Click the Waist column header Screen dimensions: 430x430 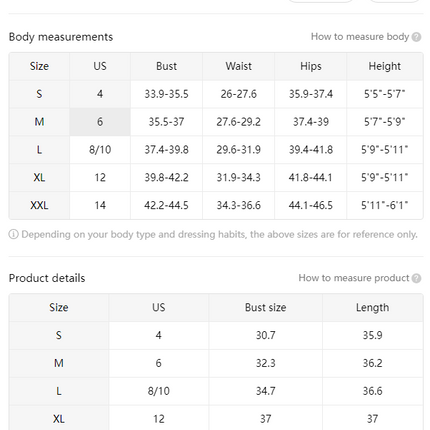tap(238, 66)
